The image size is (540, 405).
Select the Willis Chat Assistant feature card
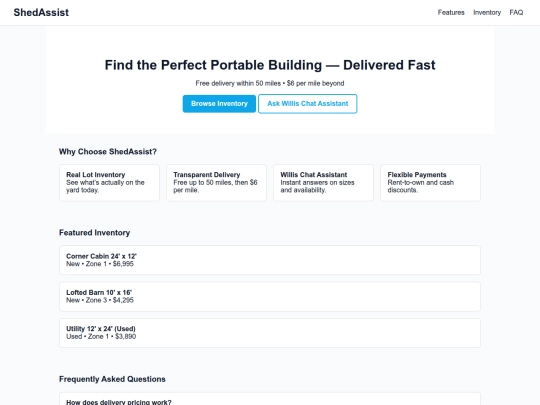pyautogui.click(x=323, y=183)
